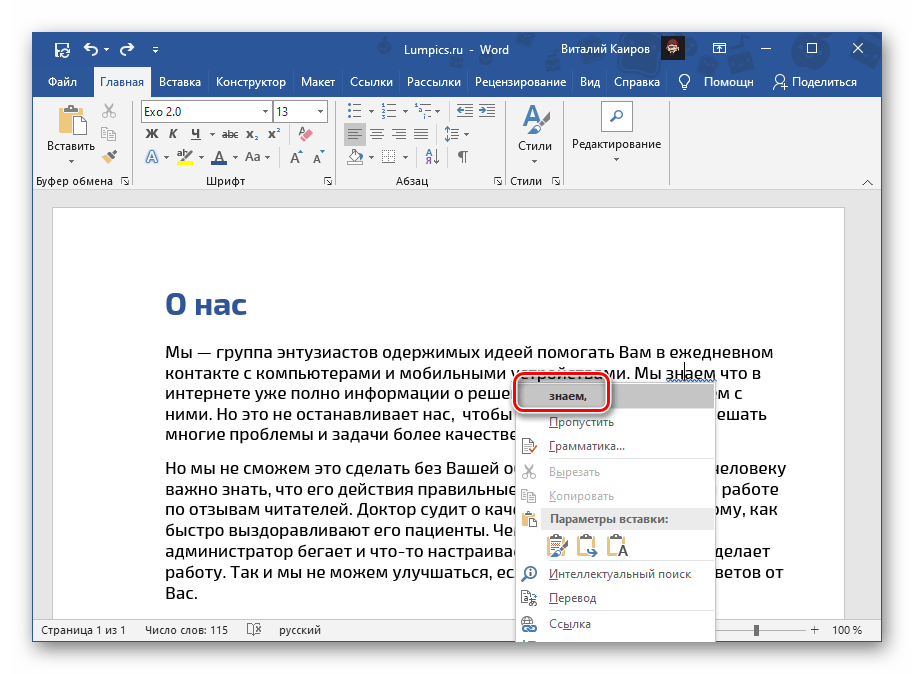Select the Format Painter brush
Screen dimensions: 914x674
(x=109, y=156)
